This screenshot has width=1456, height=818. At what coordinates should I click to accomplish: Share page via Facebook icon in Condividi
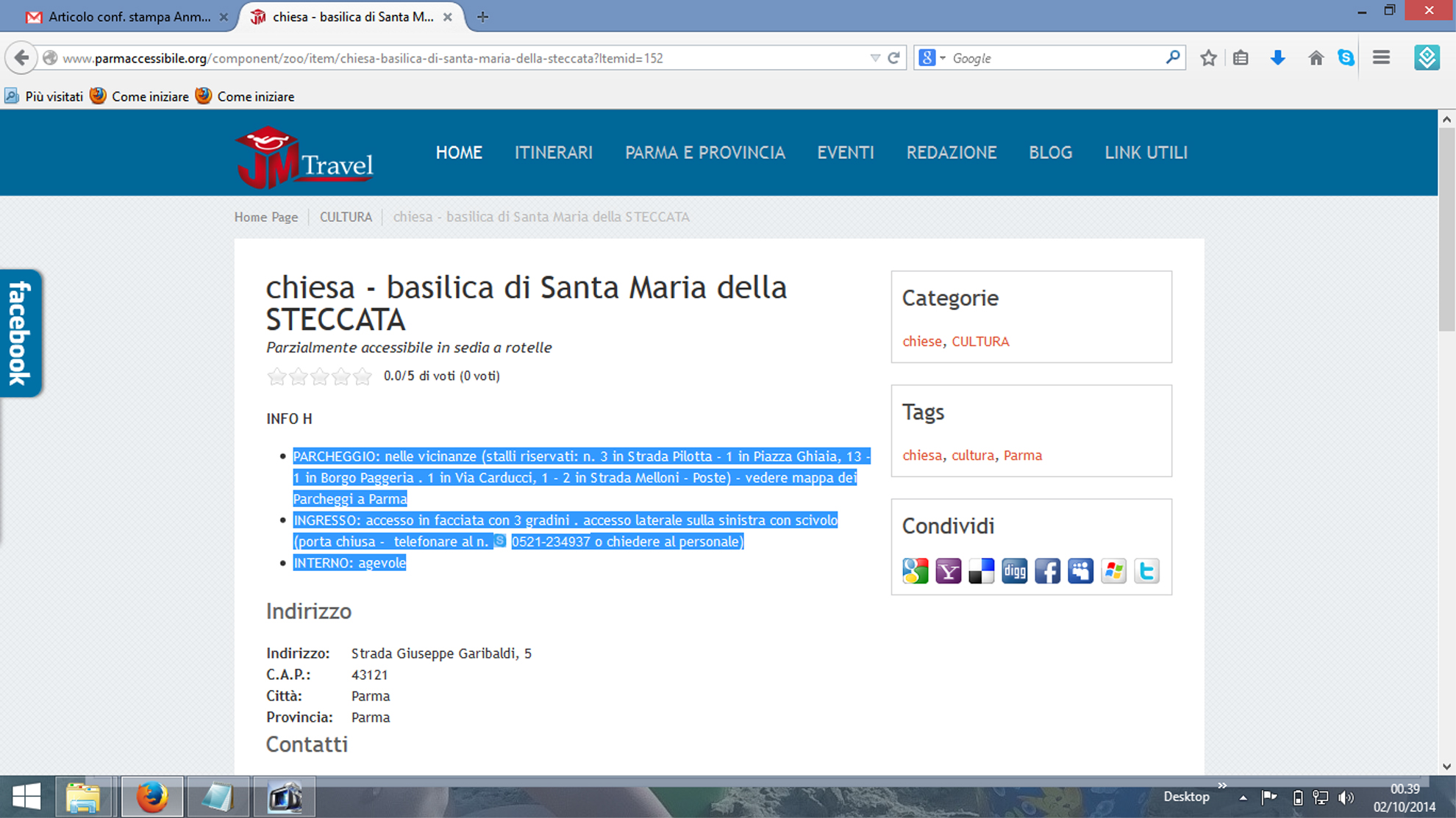[1047, 571]
